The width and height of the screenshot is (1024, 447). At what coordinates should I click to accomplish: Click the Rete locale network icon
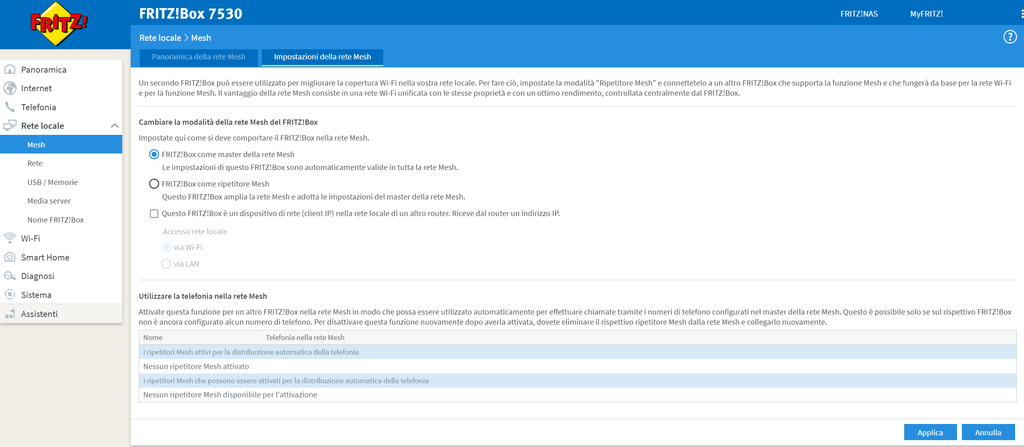9,125
